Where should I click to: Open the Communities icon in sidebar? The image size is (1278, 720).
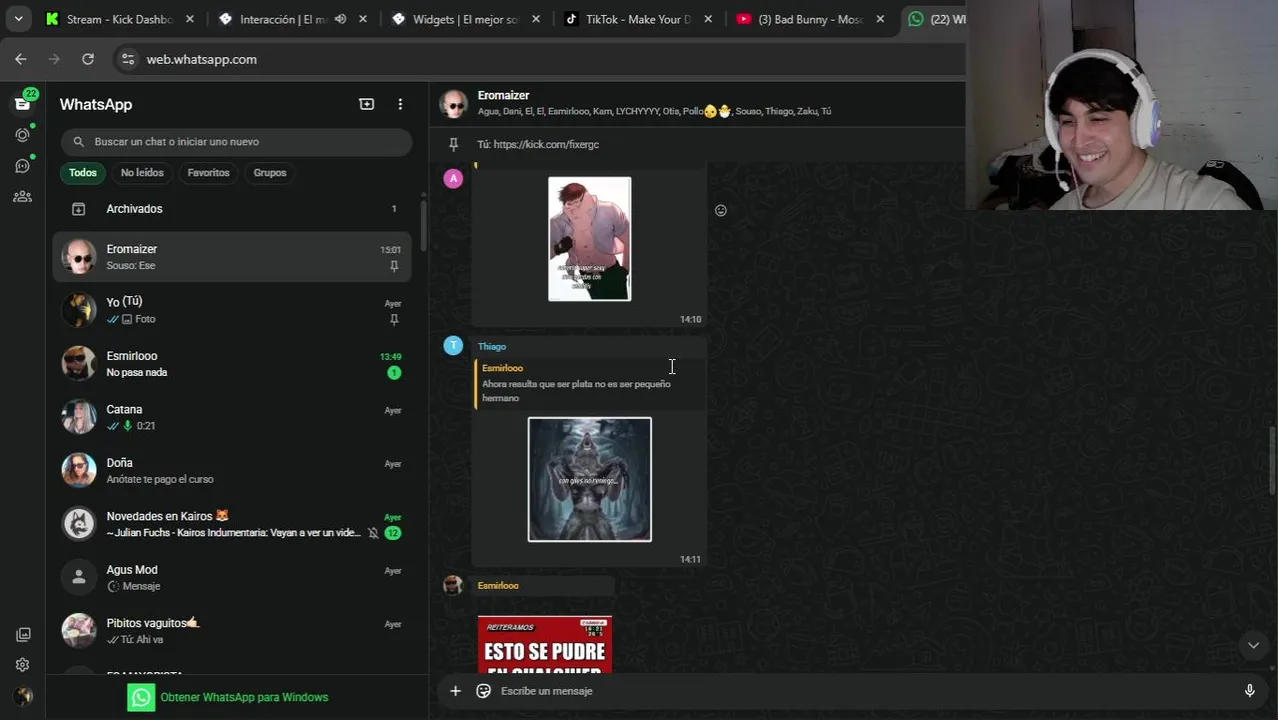22,196
